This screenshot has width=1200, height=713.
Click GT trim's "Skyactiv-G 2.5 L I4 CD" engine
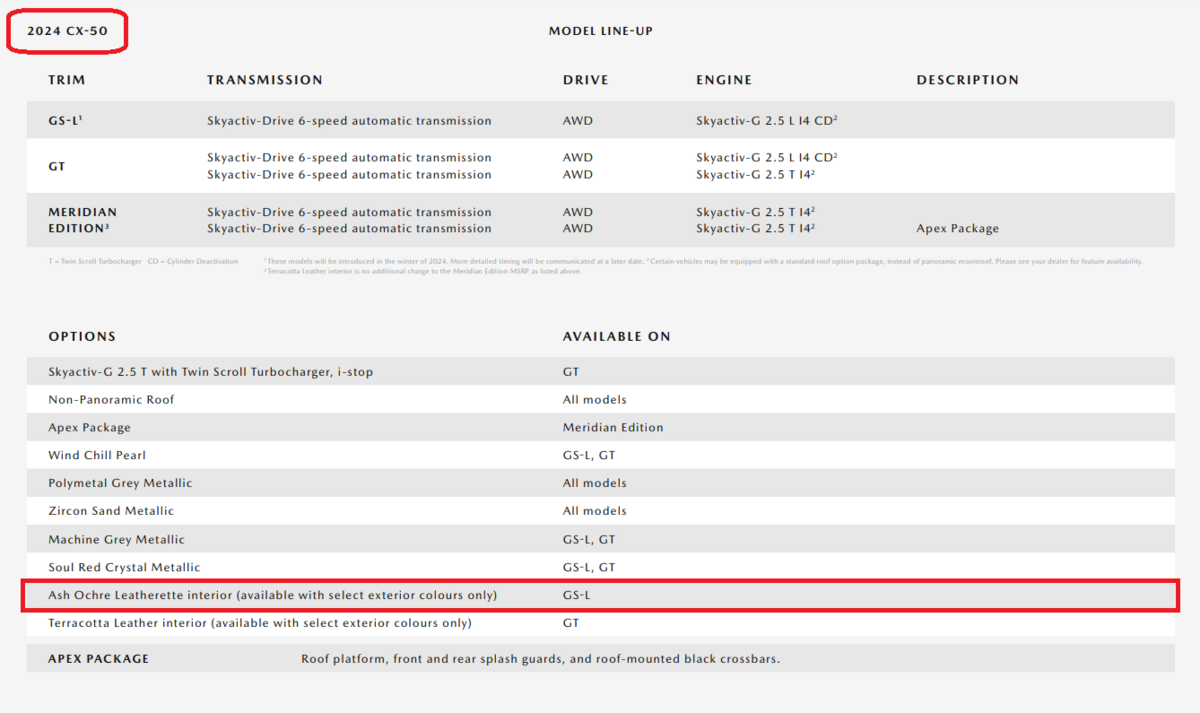click(767, 157)
